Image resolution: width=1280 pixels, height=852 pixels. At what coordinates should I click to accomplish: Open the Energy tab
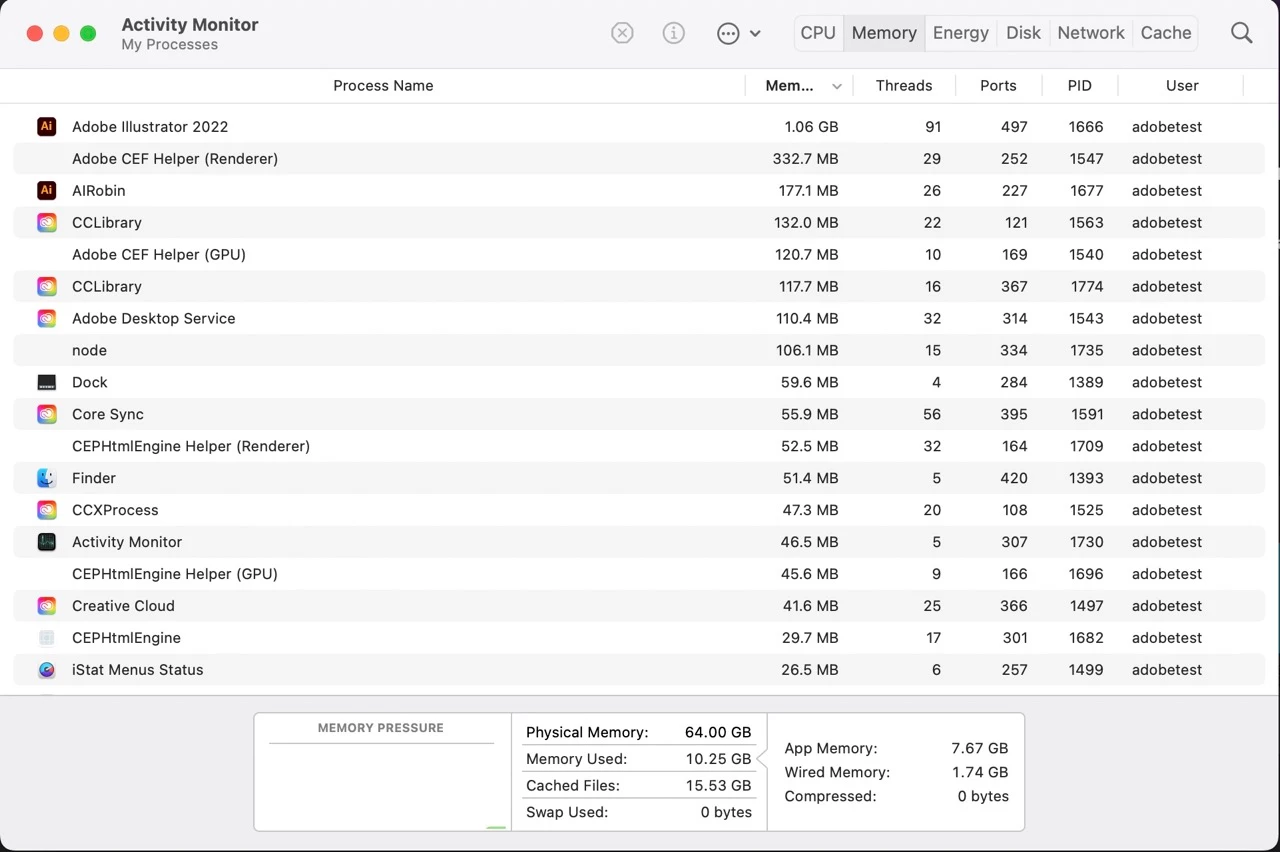pos(961,33)
